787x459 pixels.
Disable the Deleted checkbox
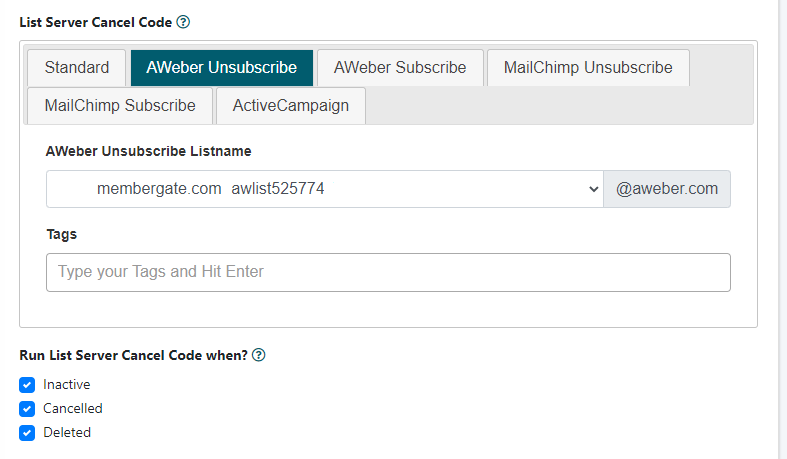pos(28,433)
